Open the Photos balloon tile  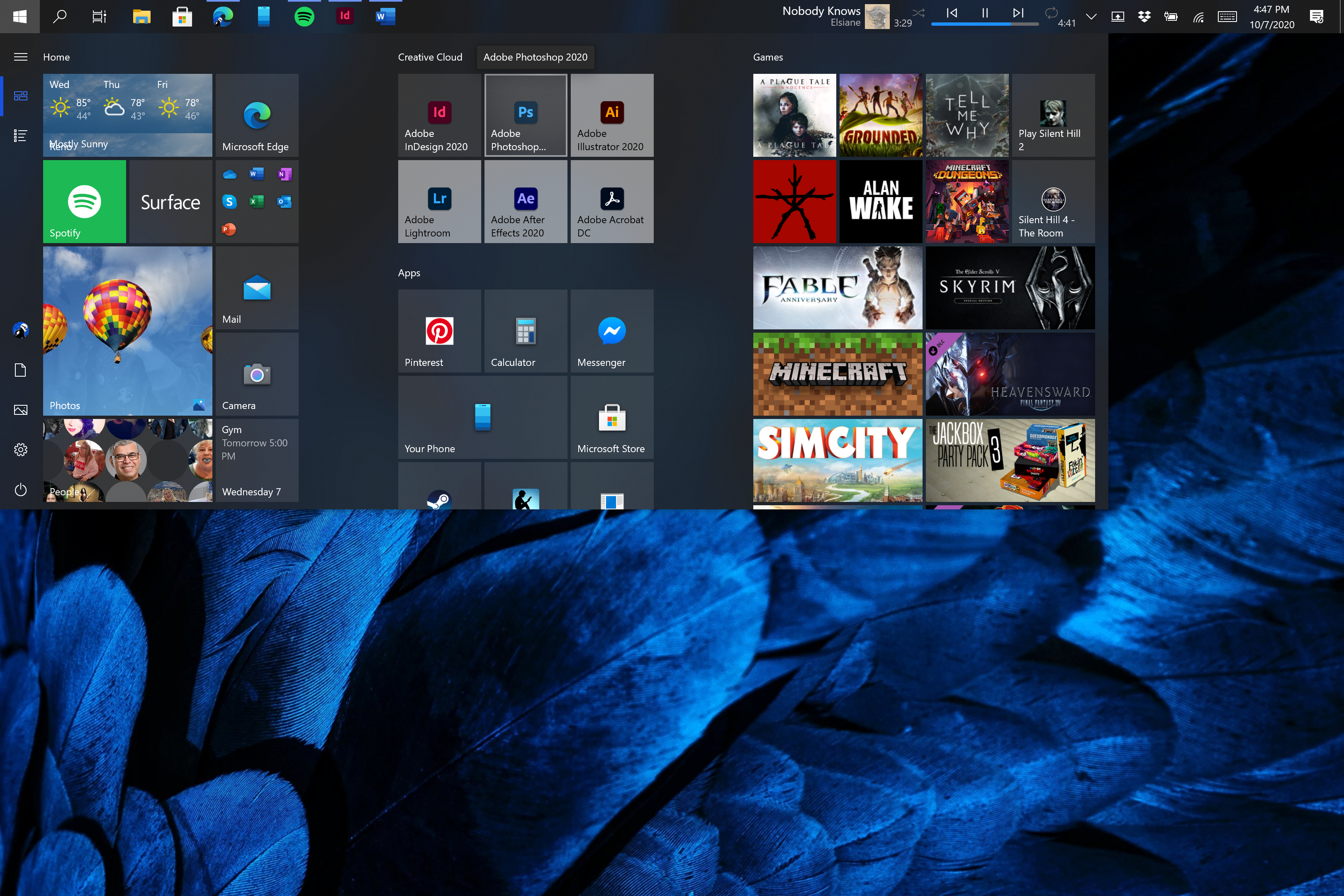pyautogui.click(x=127, y=331)
